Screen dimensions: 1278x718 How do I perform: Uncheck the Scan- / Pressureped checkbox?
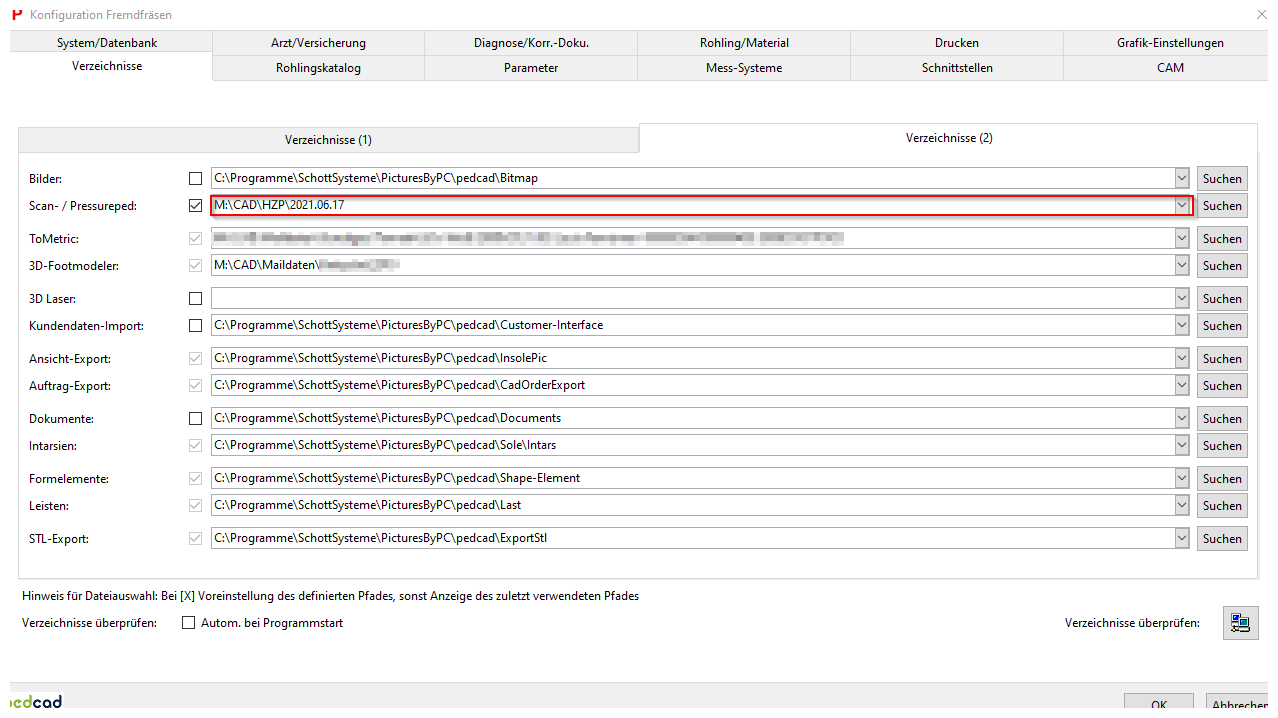click(x=195, y=206)
